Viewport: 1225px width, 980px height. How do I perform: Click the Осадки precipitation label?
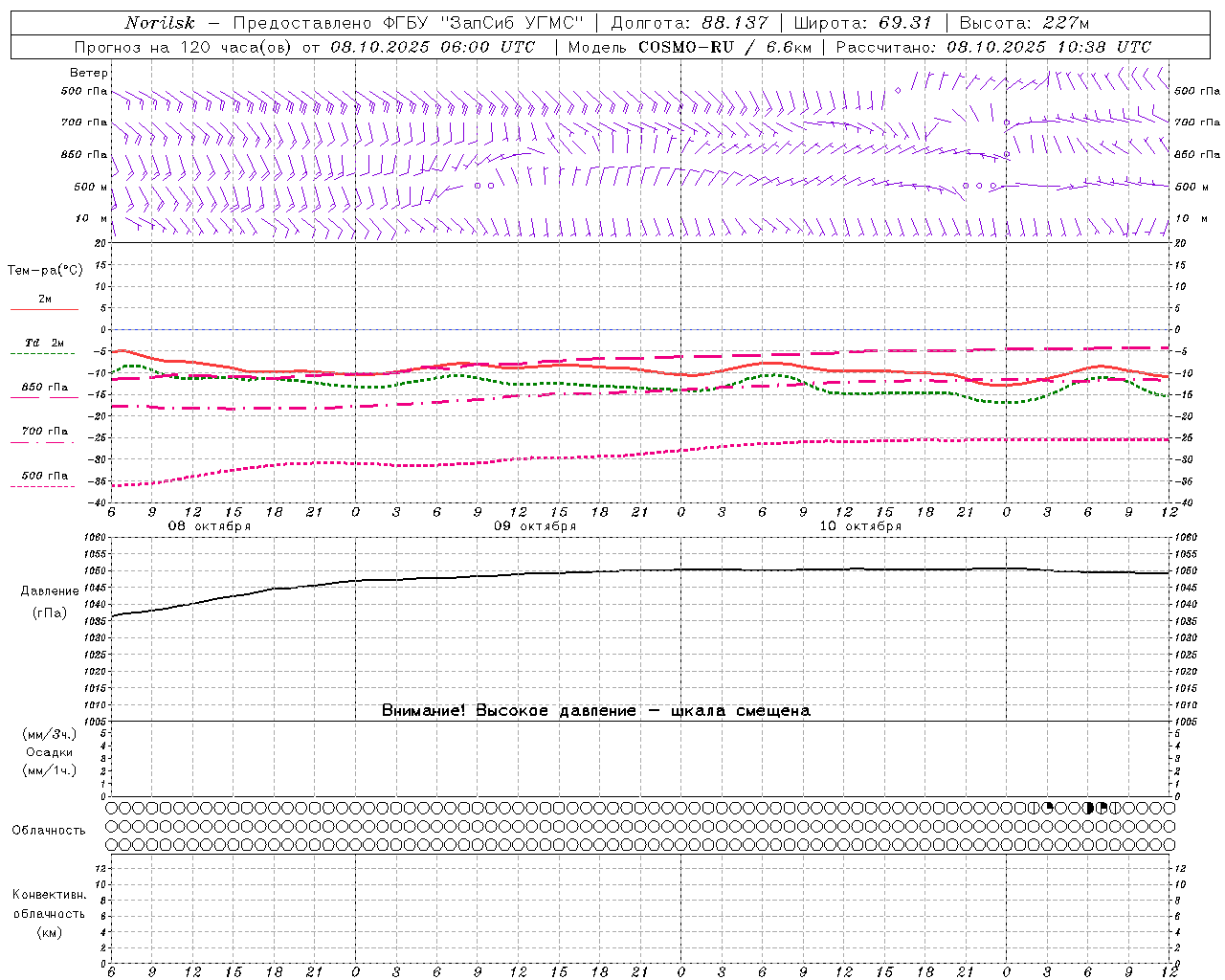[x=50, y=752]
